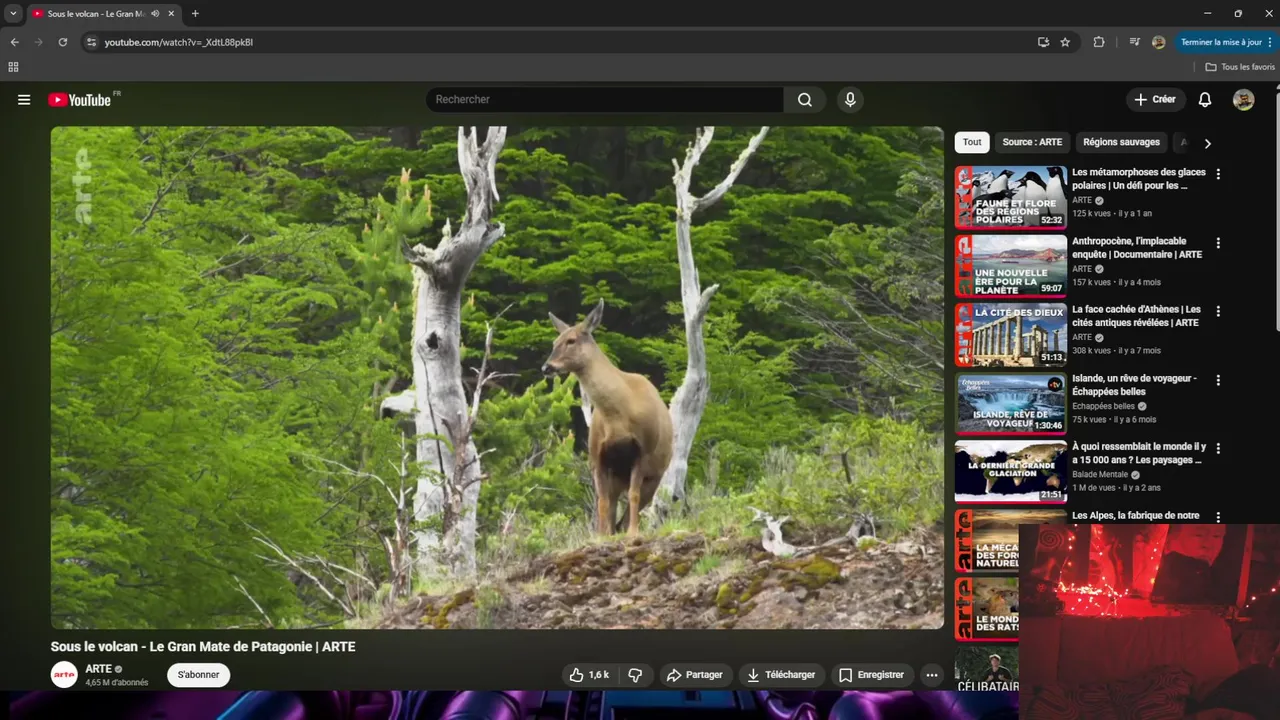1280x720 pixels.
Task: Click the browser address bar URL
Action: tap(179, 42)
